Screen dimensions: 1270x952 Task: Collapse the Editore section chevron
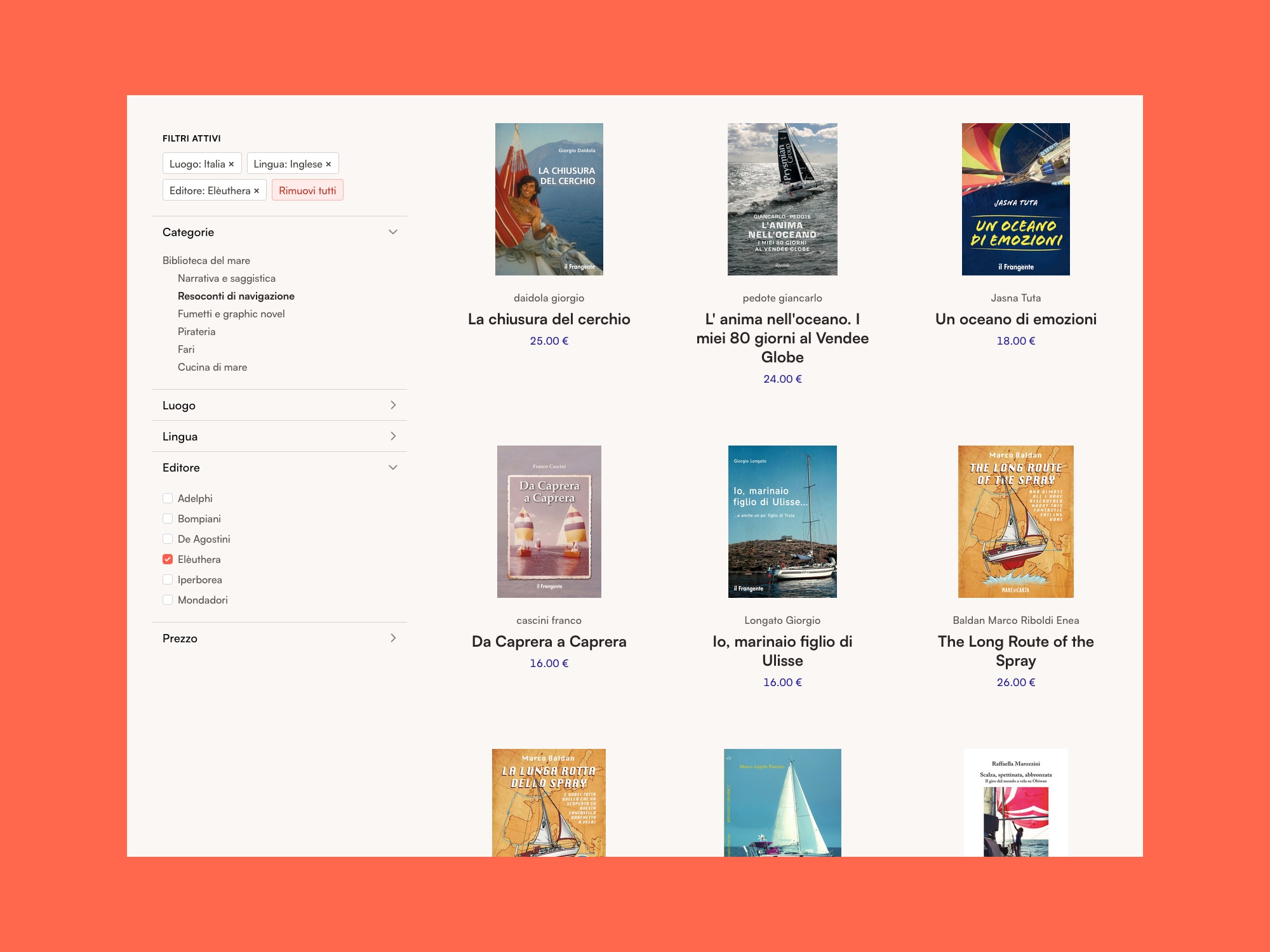click(x=393, y=468)
